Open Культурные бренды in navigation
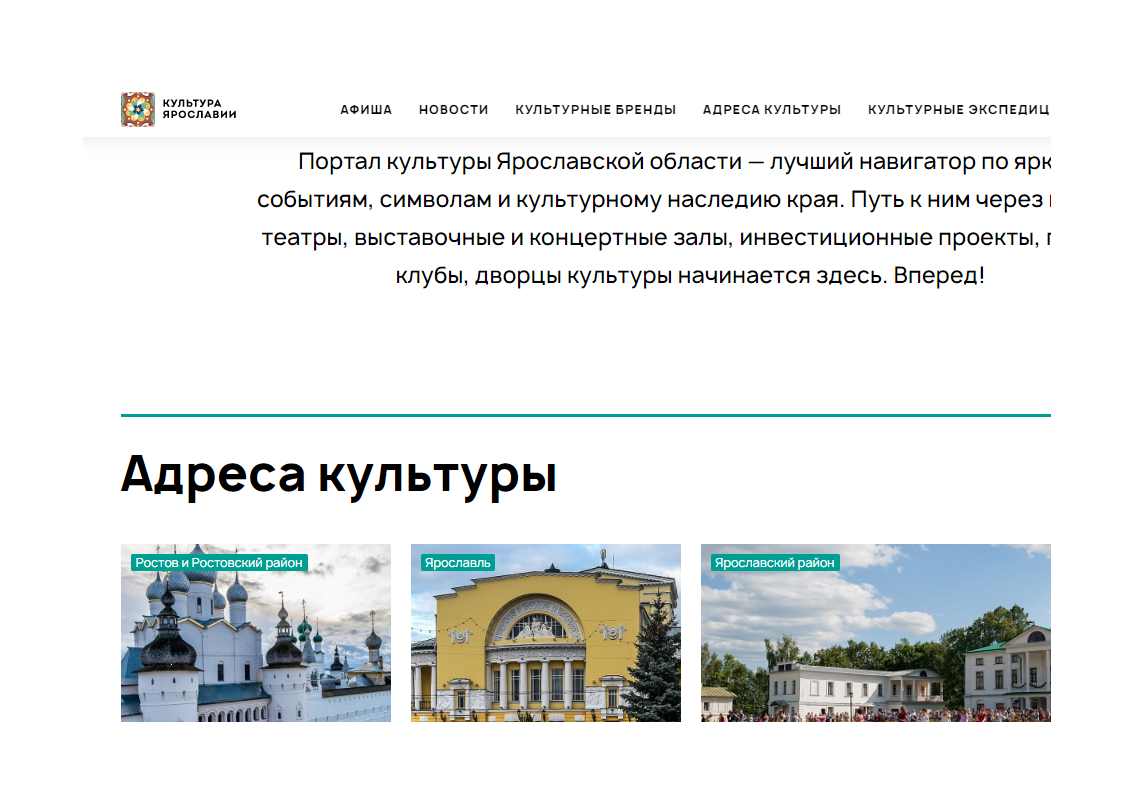The image size is (1122, 793). pyautogui.click(x=595, y=110)
